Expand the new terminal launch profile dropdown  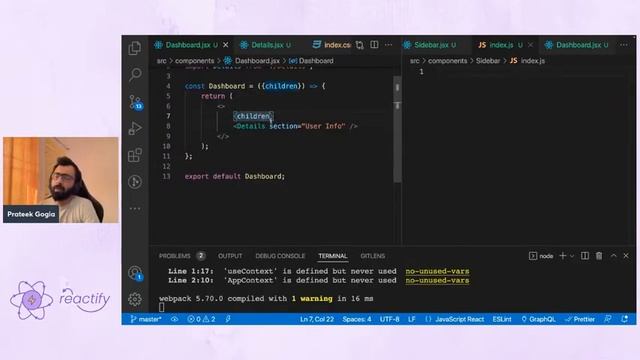click(x=572, y=256)
